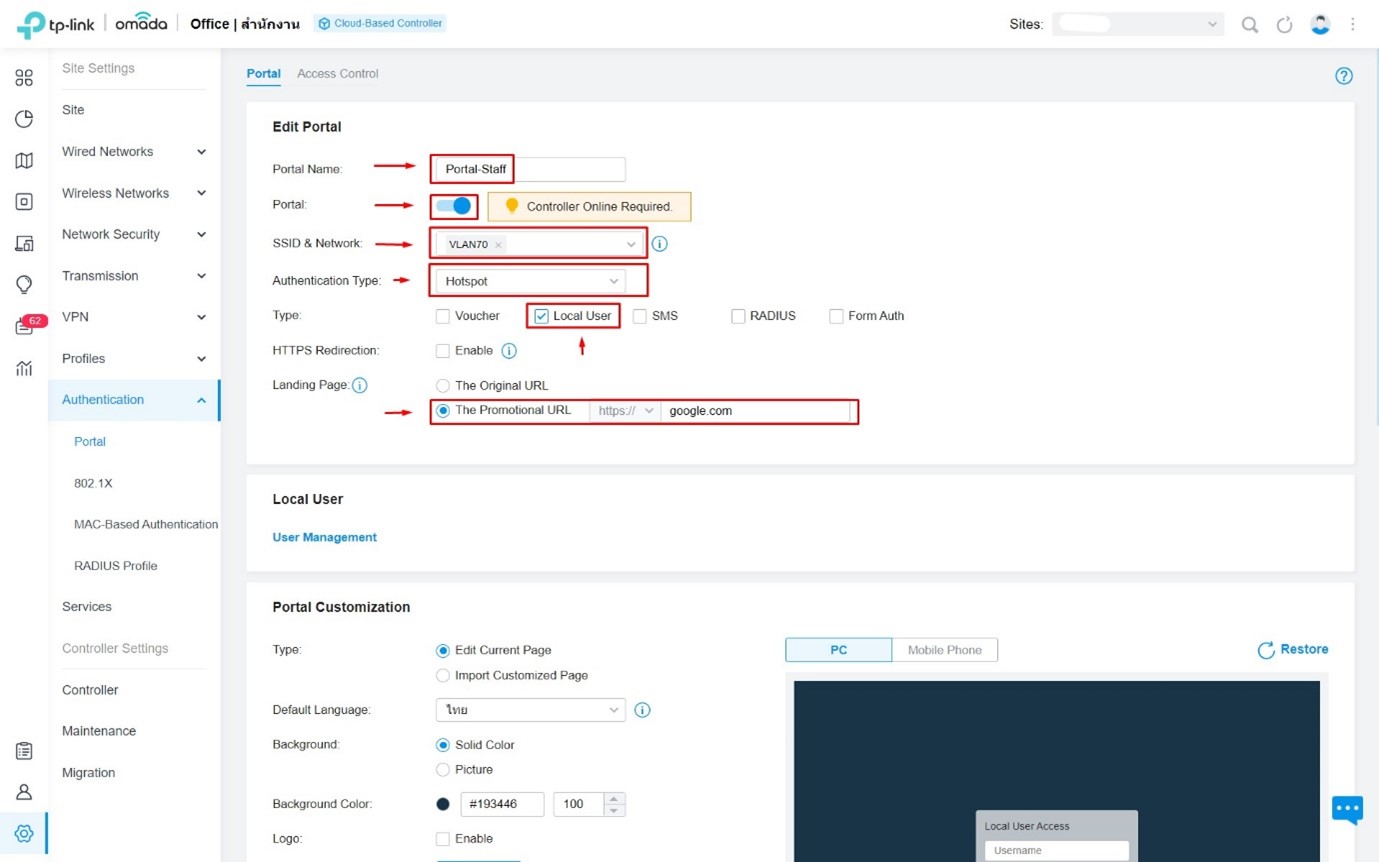
Task: Check the Form Auth checkbox
Action: (837, 316)
